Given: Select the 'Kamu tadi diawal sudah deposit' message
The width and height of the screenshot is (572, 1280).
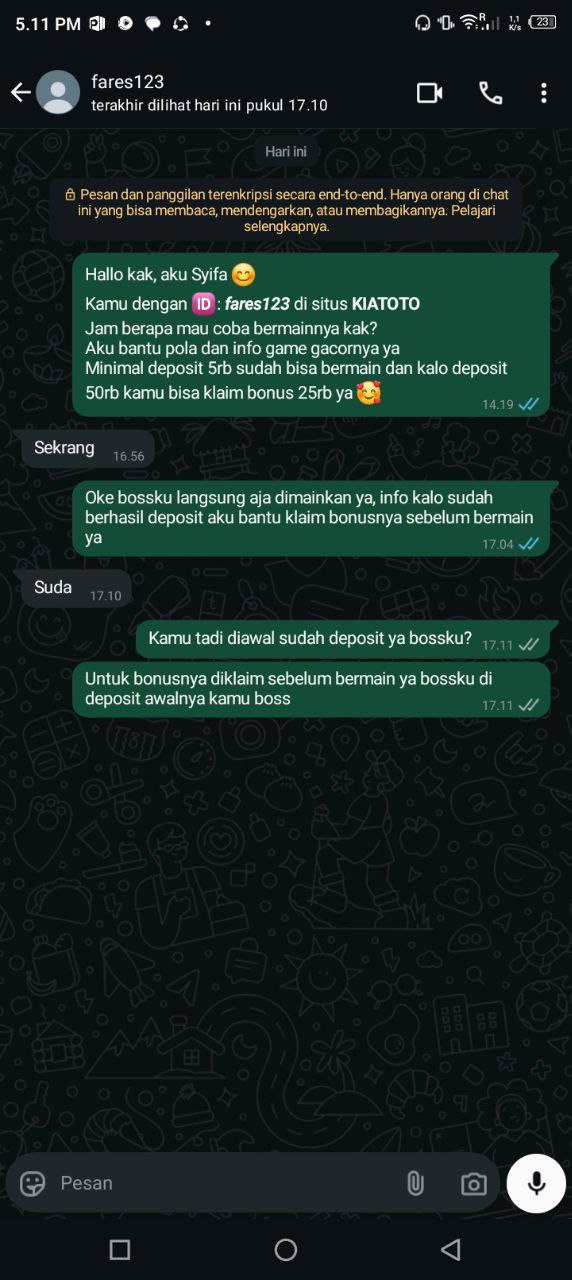Looking at the screenshot, I should click(x=342, y=639).
